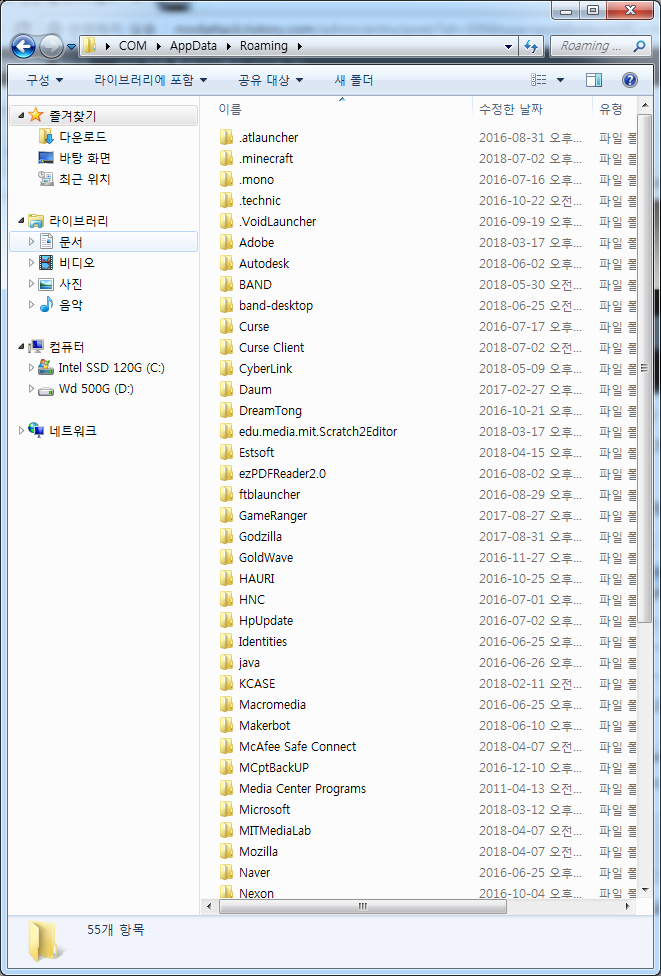Click the change view icon
The width and height of the screenshot is (661, 976).
point(539,80)
